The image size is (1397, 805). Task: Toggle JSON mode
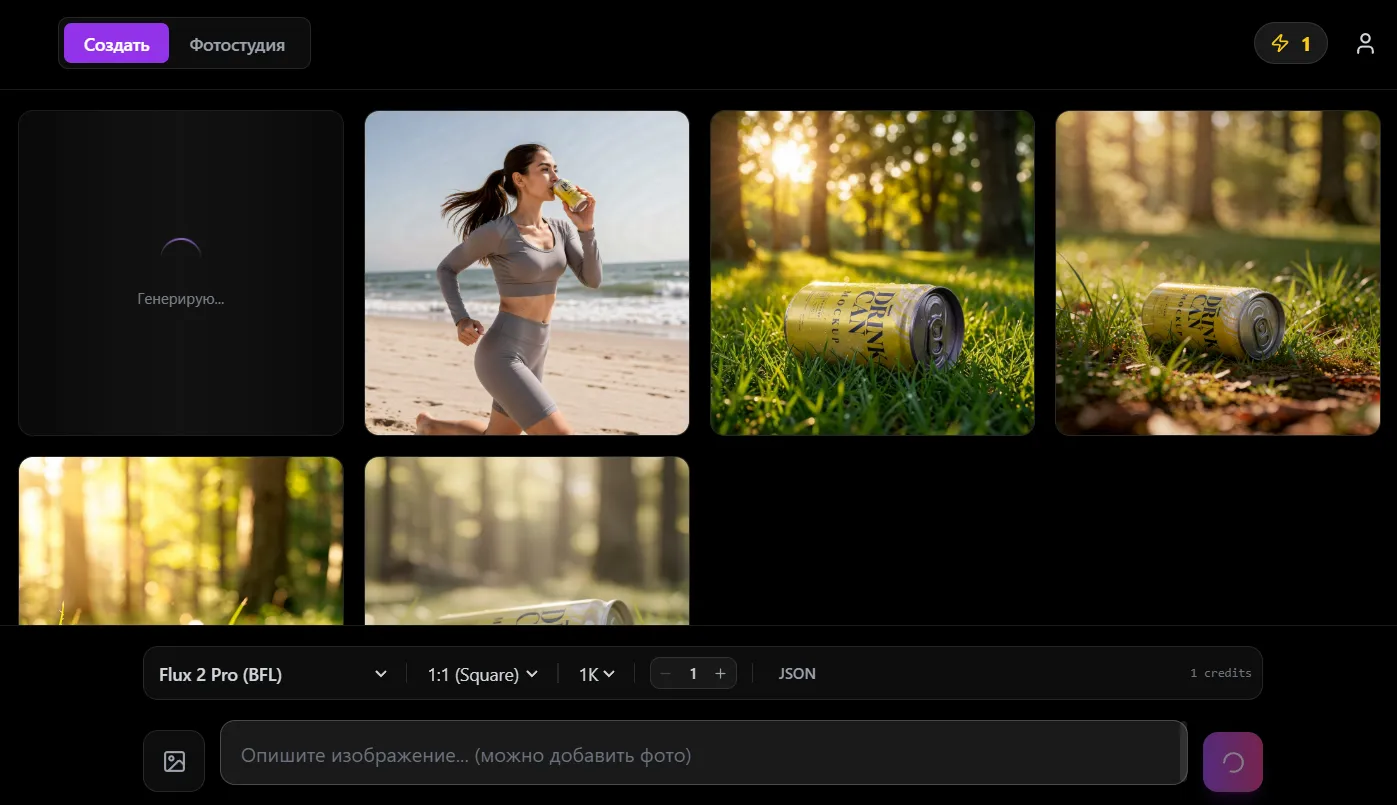coord(797,674)
